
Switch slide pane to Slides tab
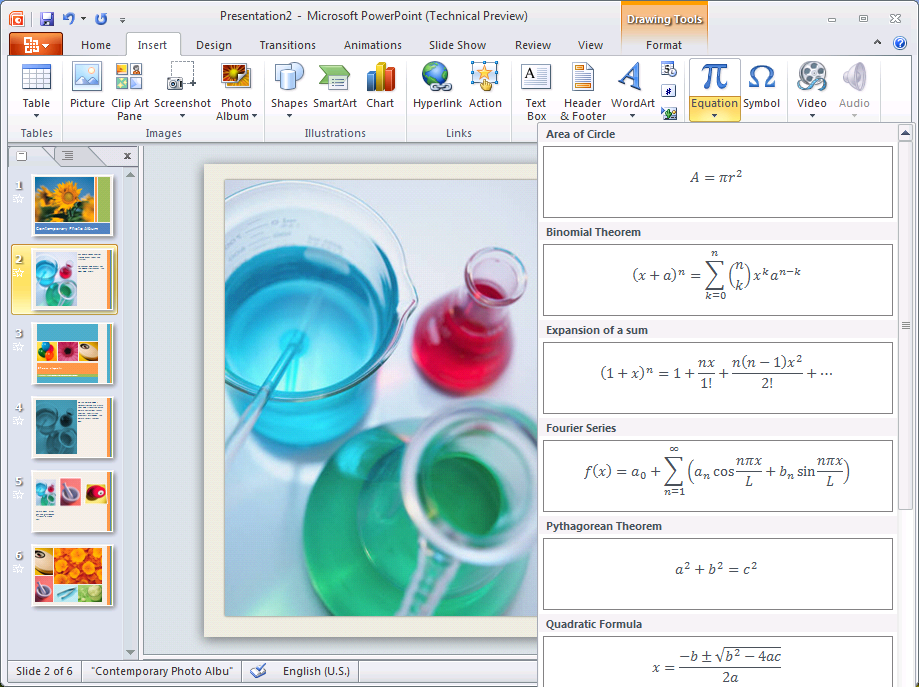[22, 155]
